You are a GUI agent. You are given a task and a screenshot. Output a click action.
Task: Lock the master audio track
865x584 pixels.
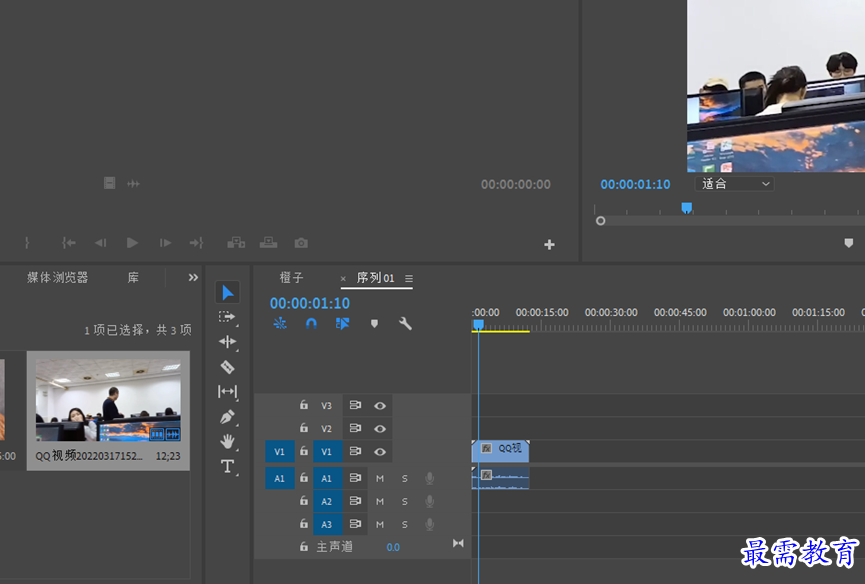303,547
